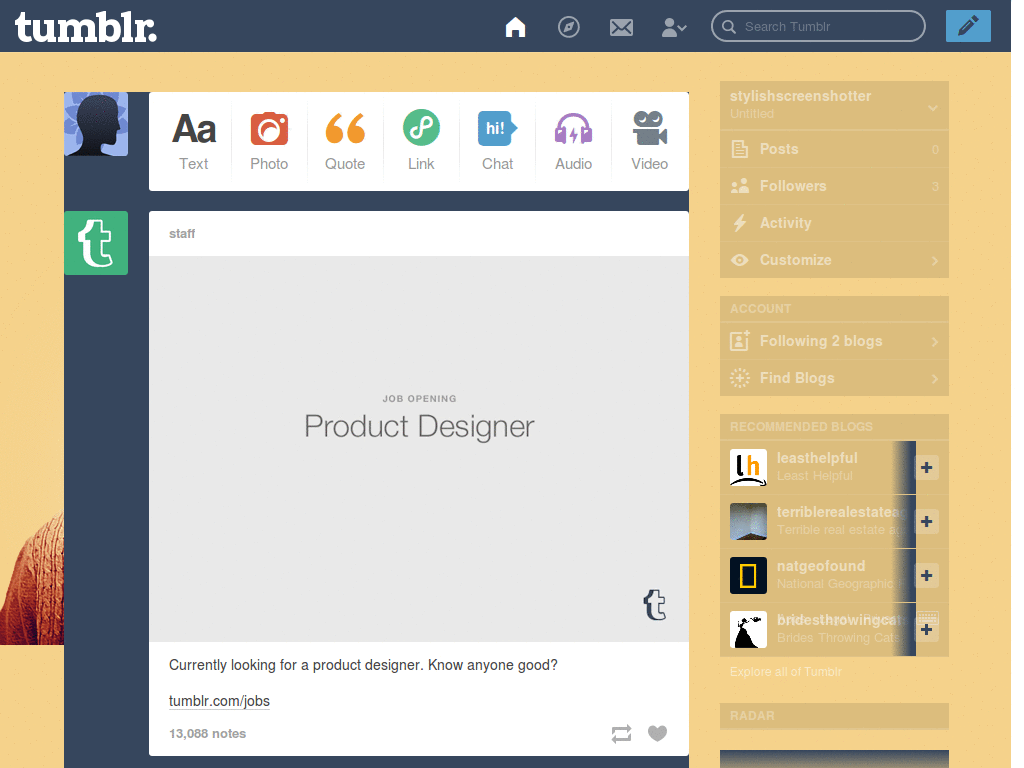Open the Posts menu item
This screenshot has width=1024, height=768.
(834, 149)
